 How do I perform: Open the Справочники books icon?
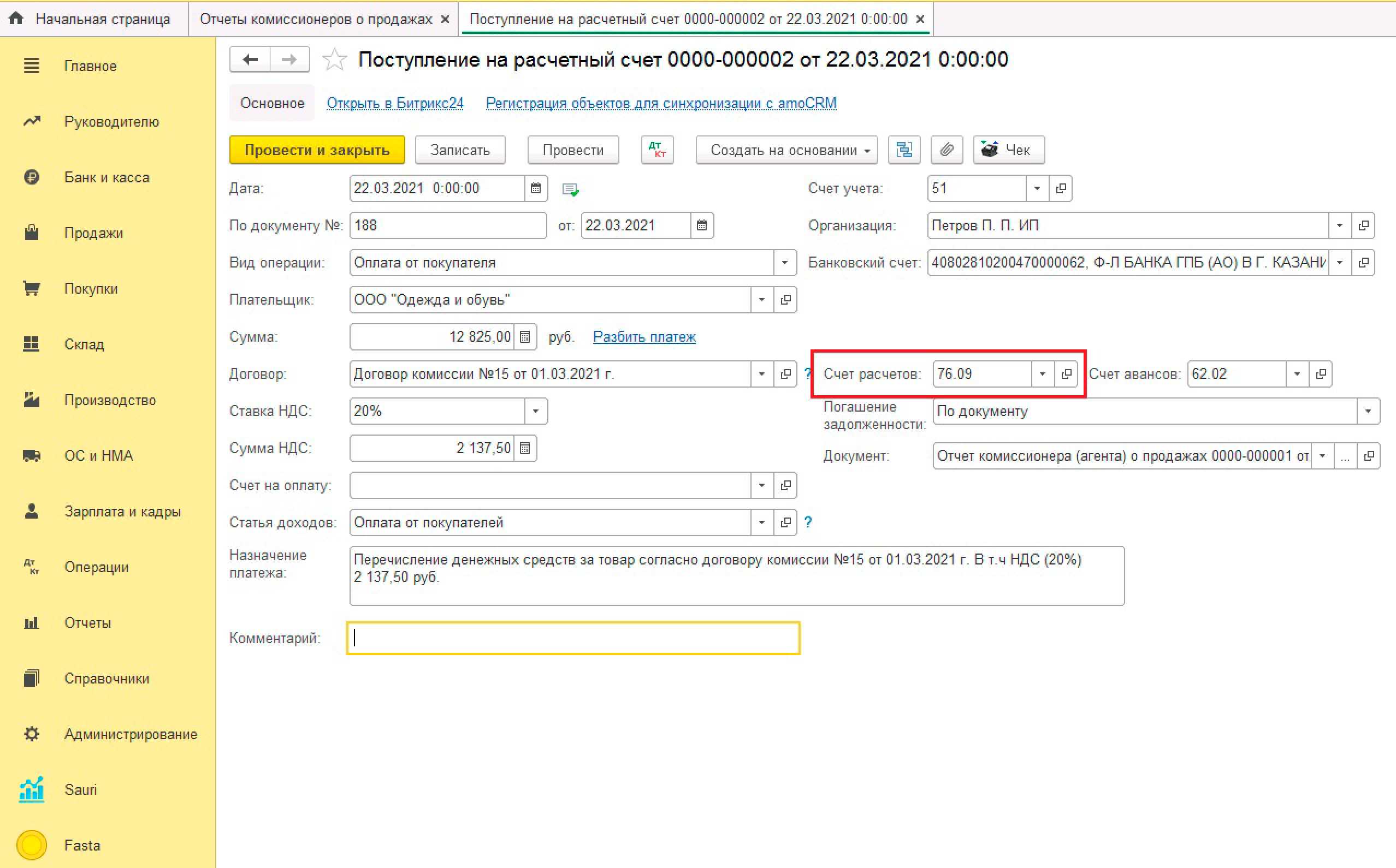point(32,679)
